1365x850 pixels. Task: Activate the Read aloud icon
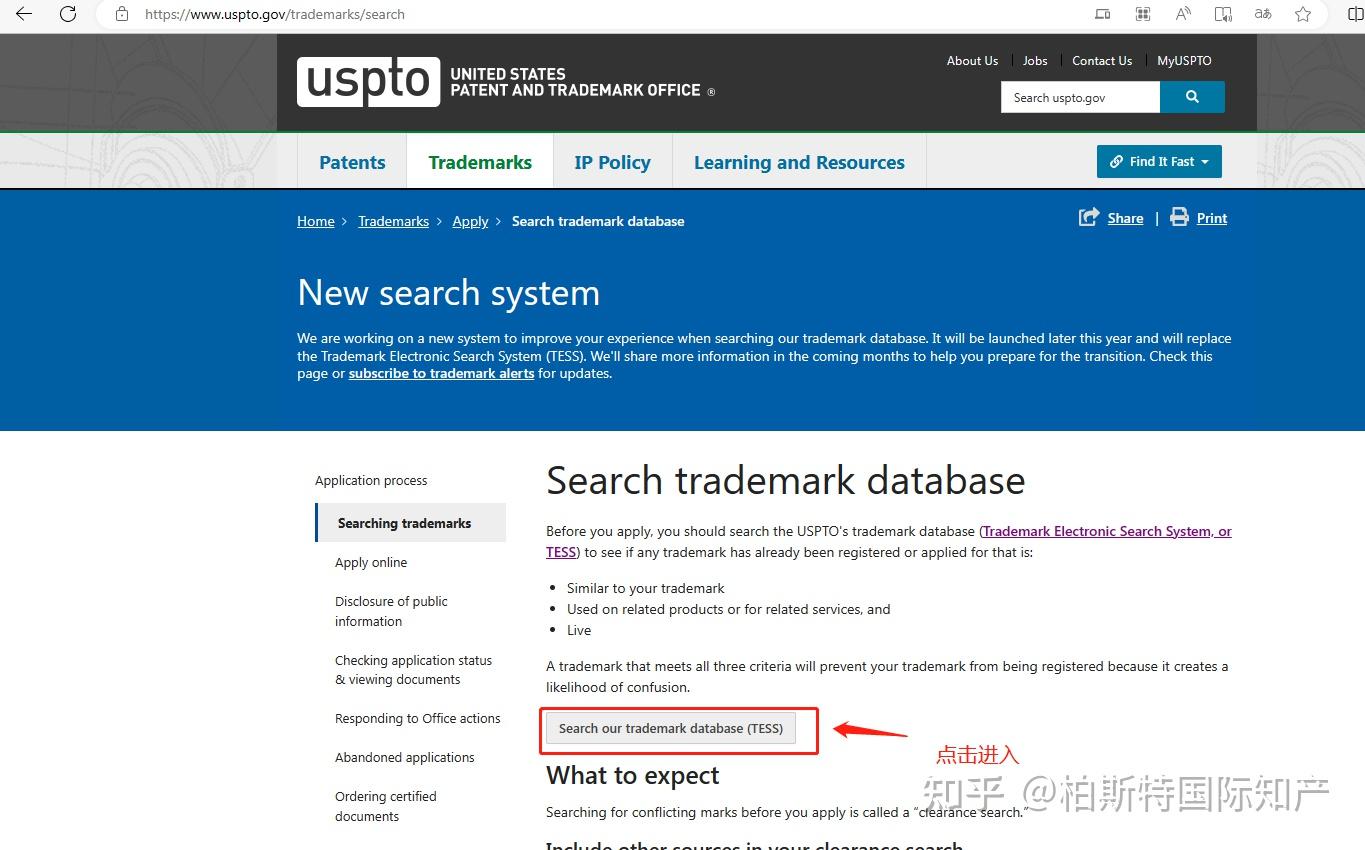point(1183,14)
